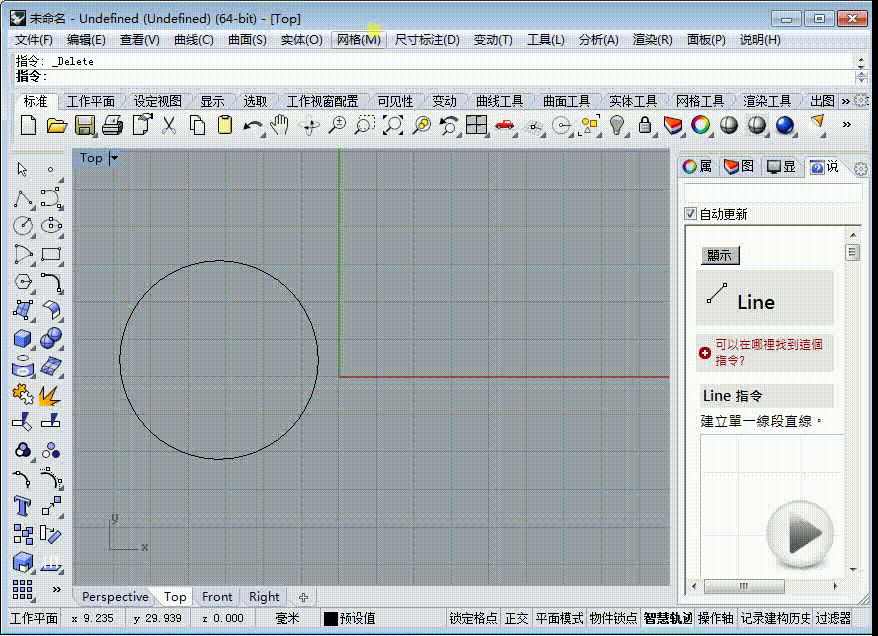Viewport: 878px width, 636px height.
Task: Select the Box solid tool
Action: coord(22,338)
